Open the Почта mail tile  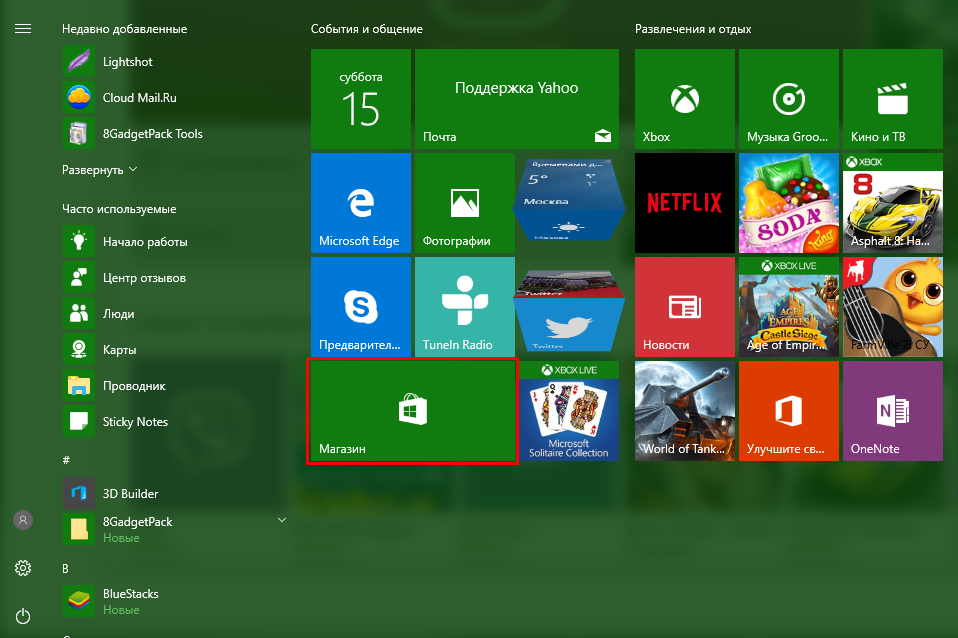click(x=517, y=99)
